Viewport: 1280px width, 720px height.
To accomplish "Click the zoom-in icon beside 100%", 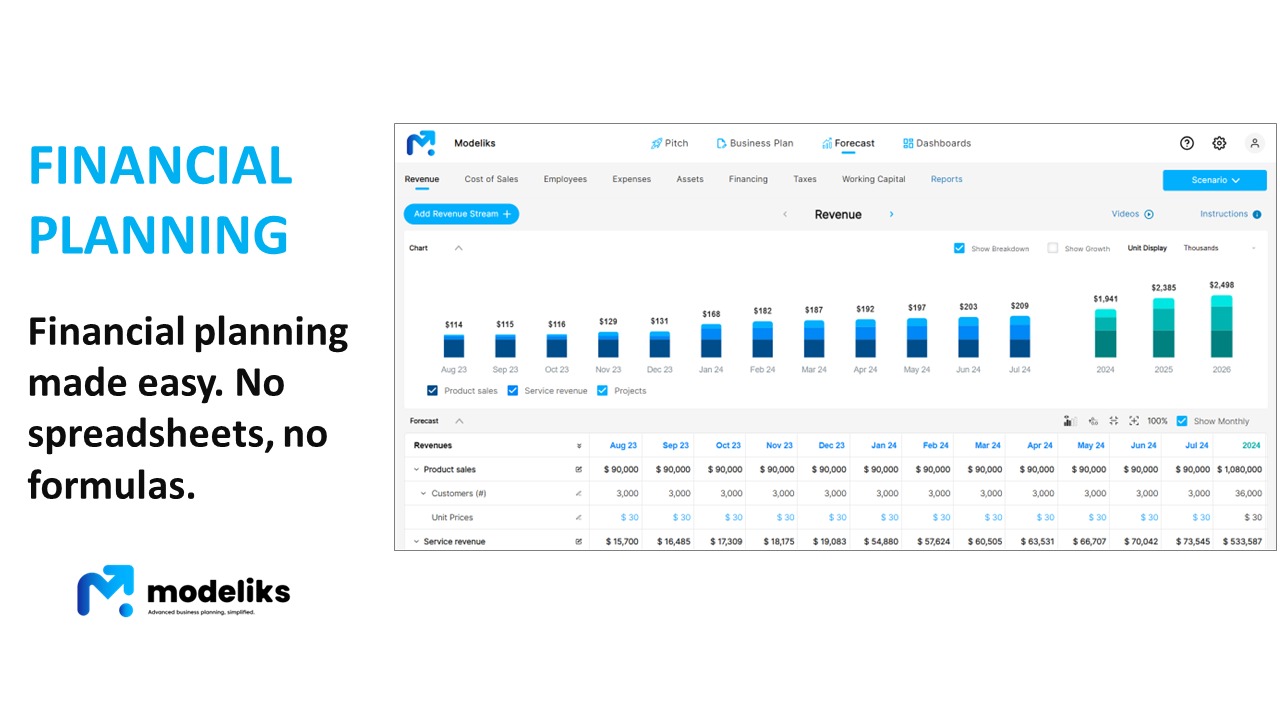I will (x=1134, y=421).
